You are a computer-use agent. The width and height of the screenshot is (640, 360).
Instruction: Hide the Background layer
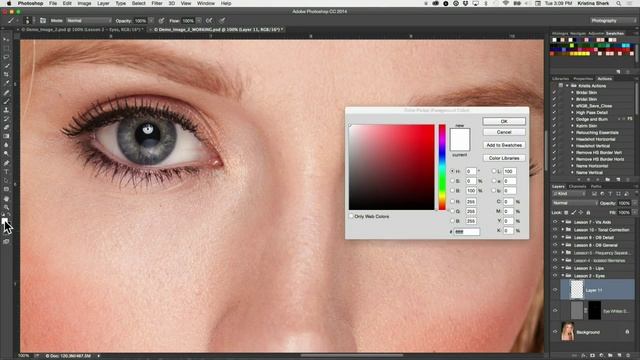[555, 332]
